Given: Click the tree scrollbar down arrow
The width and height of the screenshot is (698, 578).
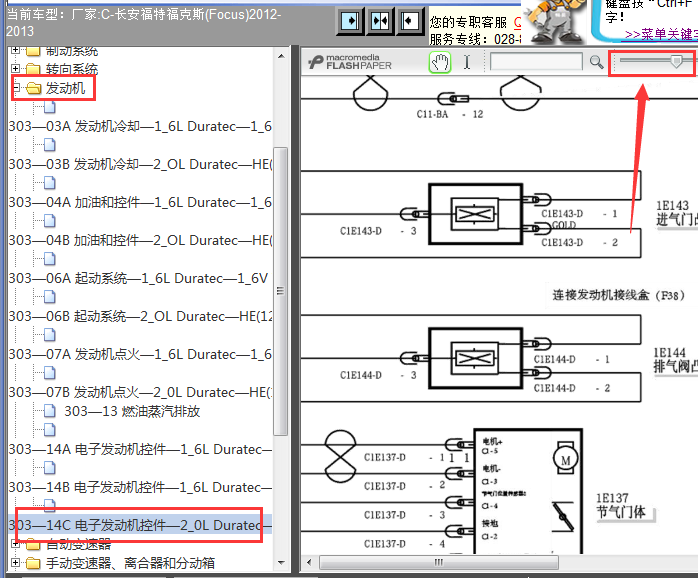Looking at the screenshot, I should point(281,562).
